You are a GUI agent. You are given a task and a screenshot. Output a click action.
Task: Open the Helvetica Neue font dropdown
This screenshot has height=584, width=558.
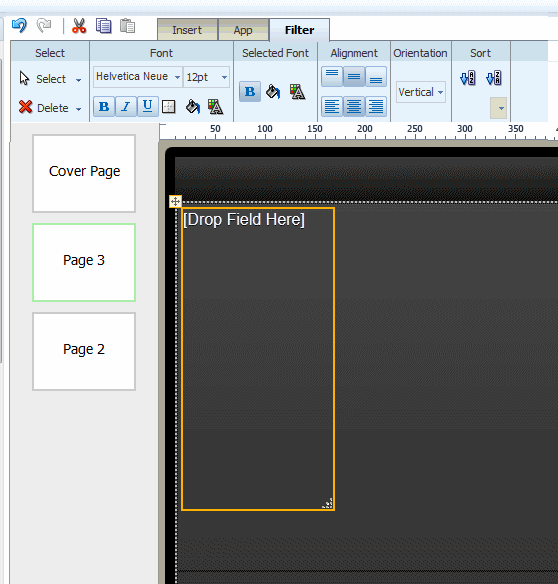pos(138,77)
